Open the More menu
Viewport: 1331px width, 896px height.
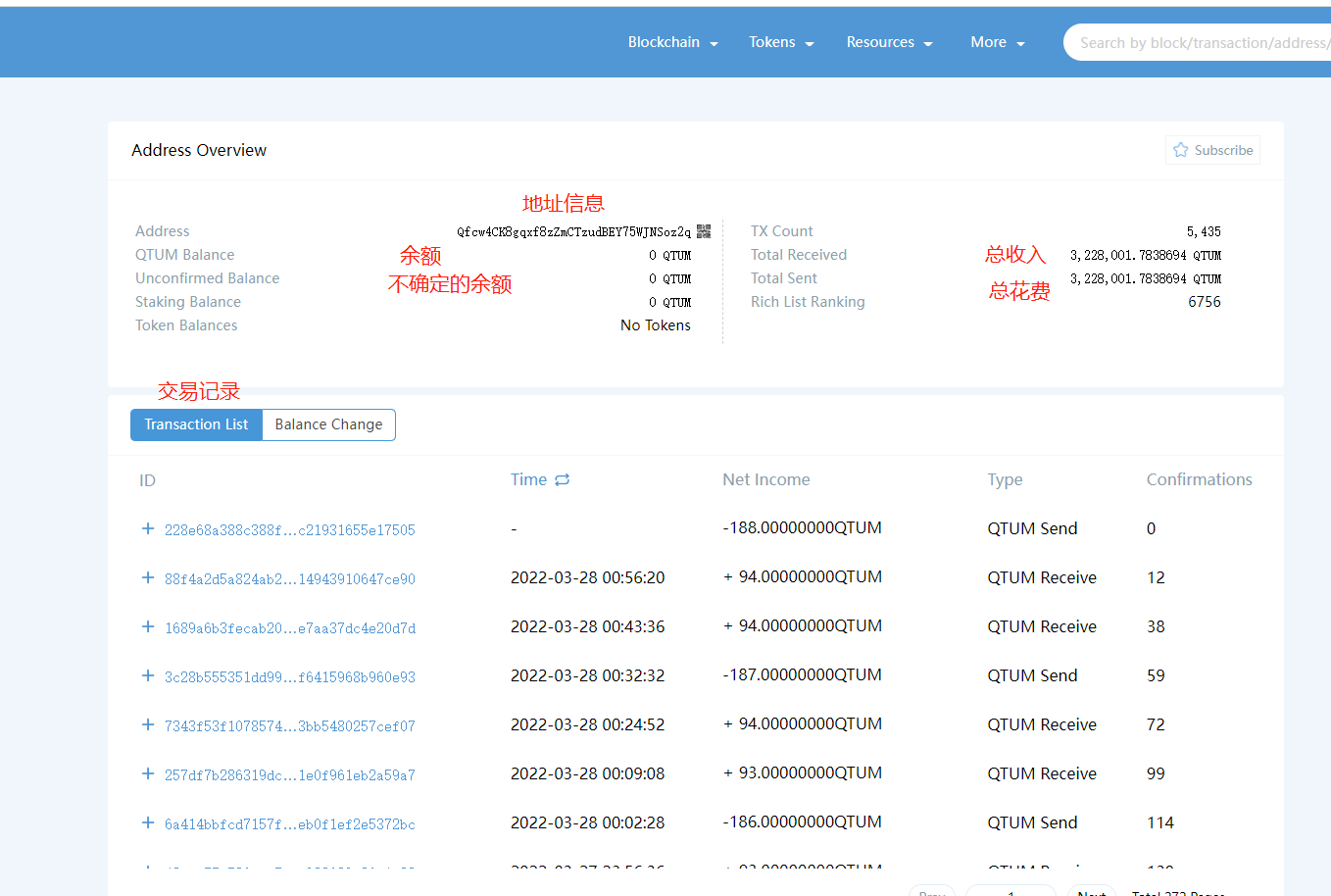[997, 42]
